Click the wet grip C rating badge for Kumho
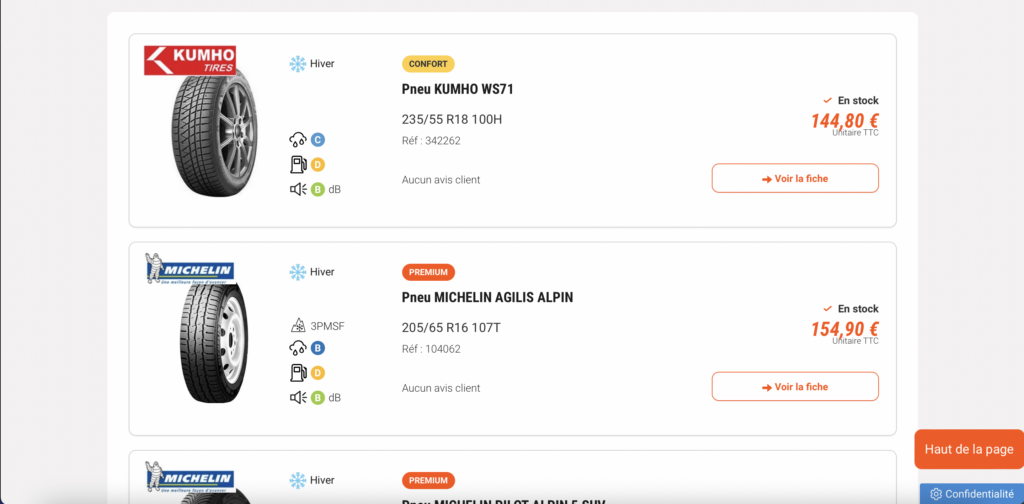This screenshot has height=504, width=1024. coord(317,140)
